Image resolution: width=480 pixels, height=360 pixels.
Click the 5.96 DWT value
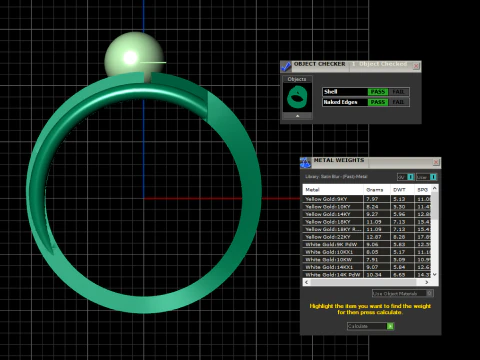(399, 214)
